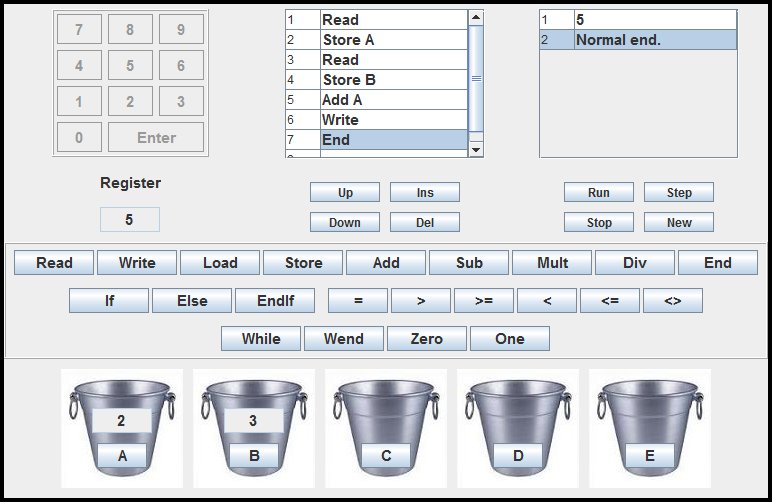Select 'Add A' line in program
Screen dimensions: 772x502
tap(393, 100)
